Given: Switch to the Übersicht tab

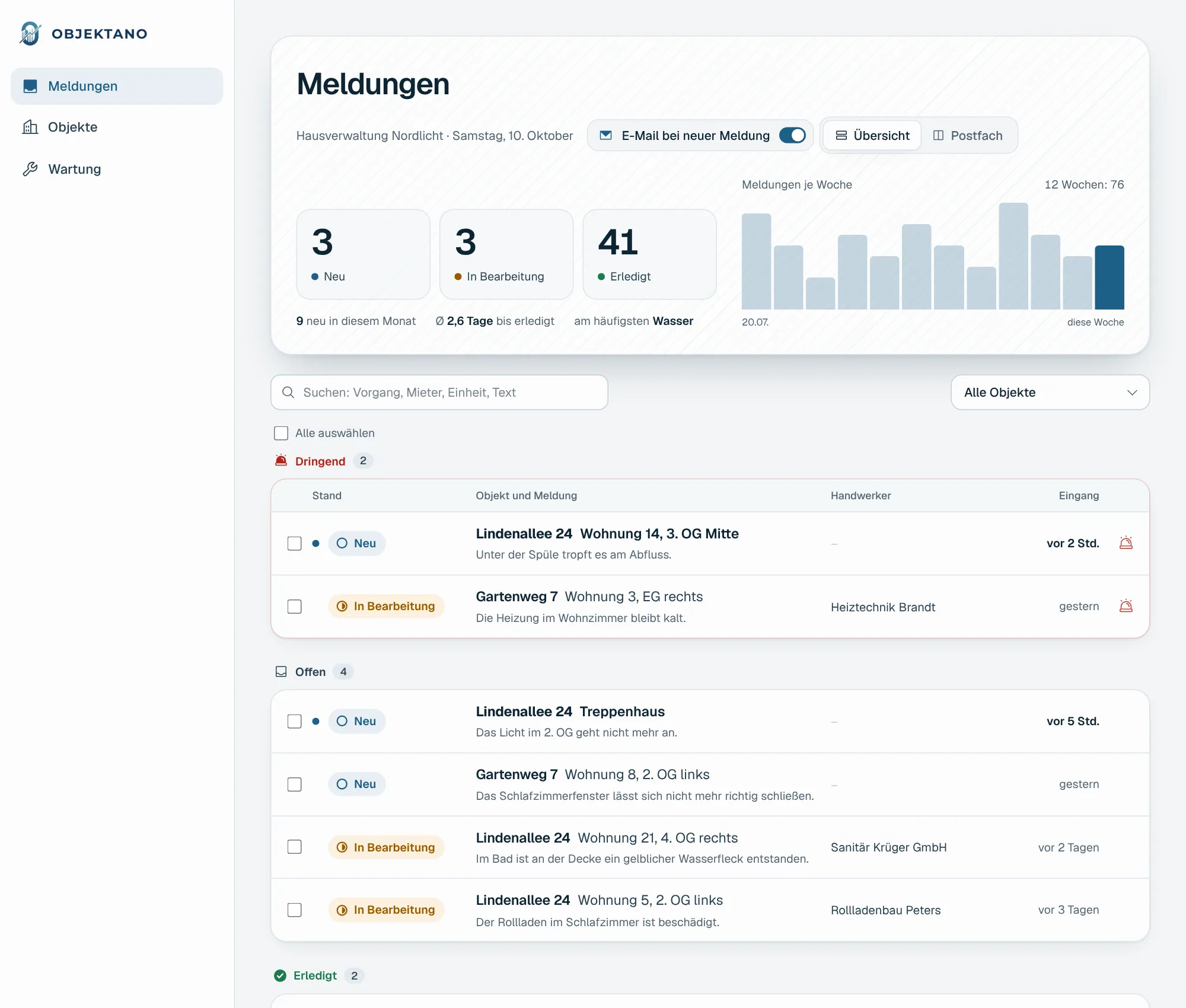Looking at the screenshot, I should pos(872,135).
